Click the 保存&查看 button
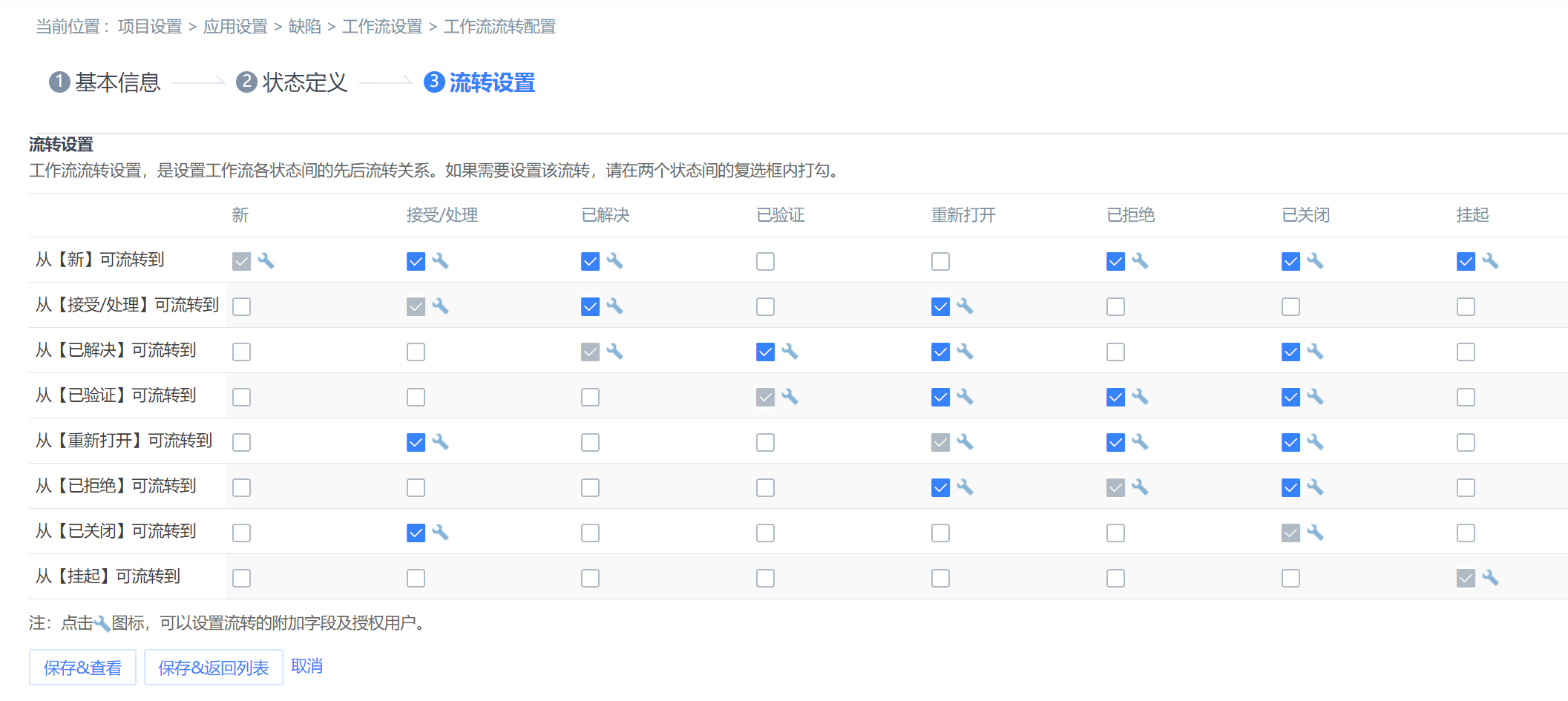The image size is (1568, 701). [82, 667]
